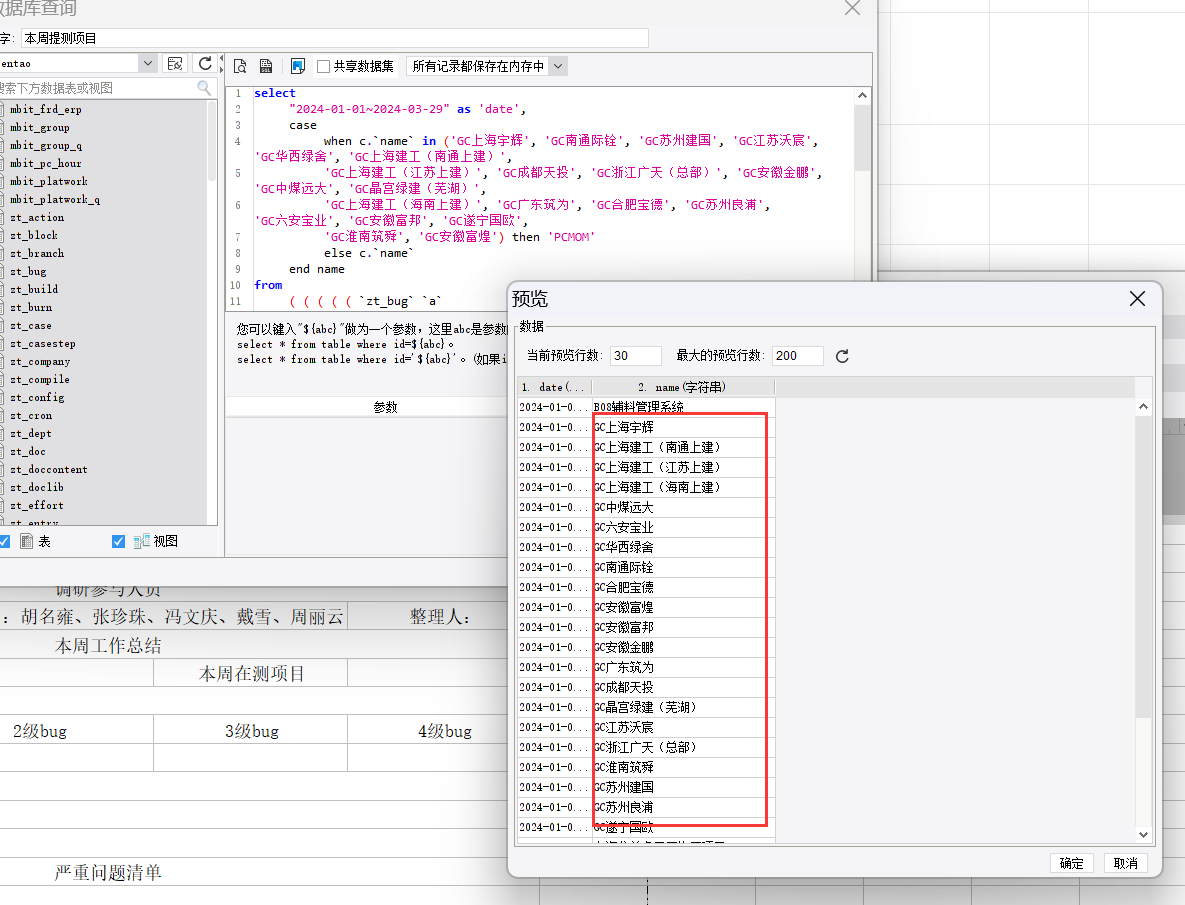Click worksheet cell 4级bug

tap(444, 731)
